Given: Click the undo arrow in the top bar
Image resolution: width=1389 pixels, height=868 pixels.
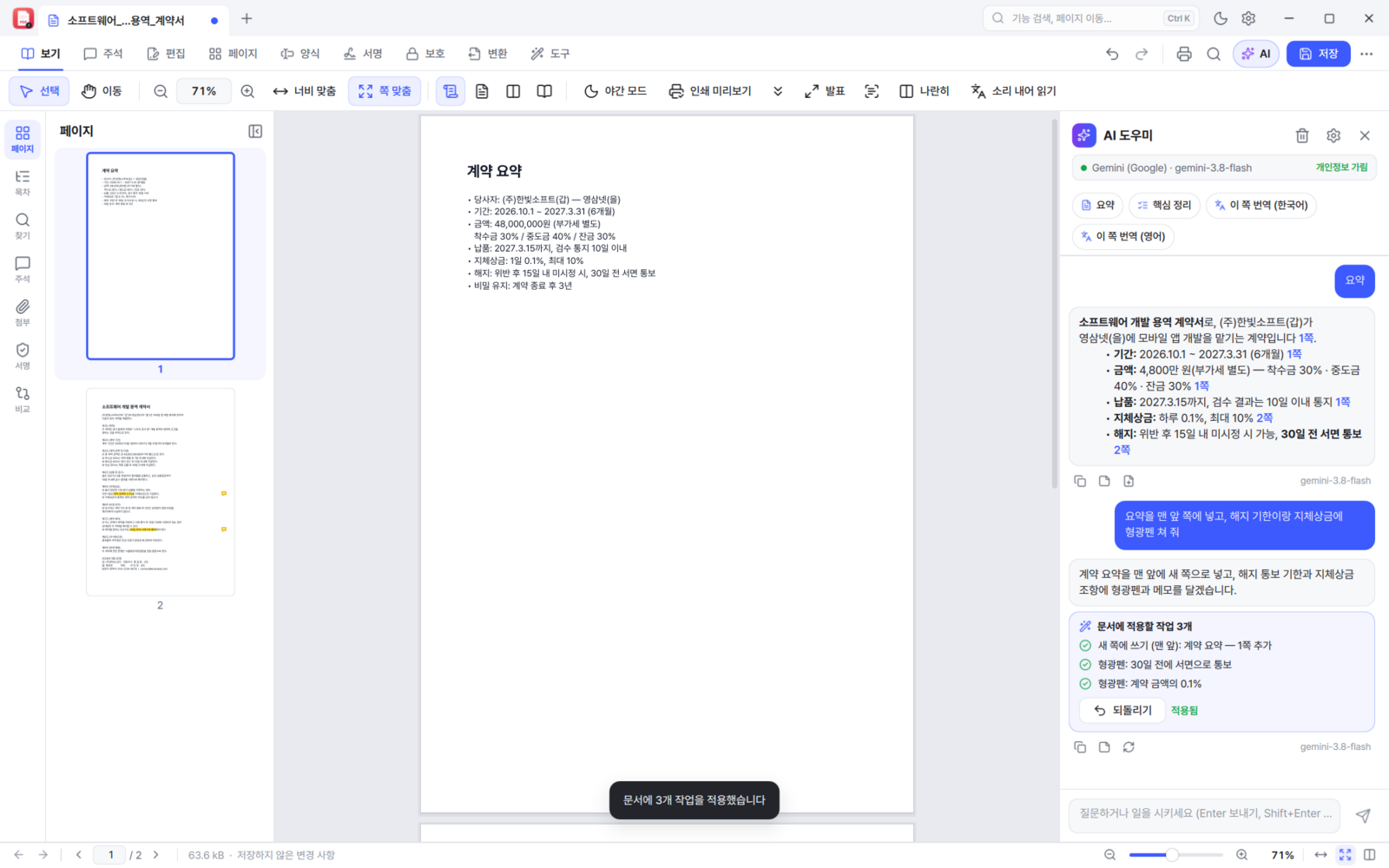Looking at the screenshot, I should (1112, 54).
